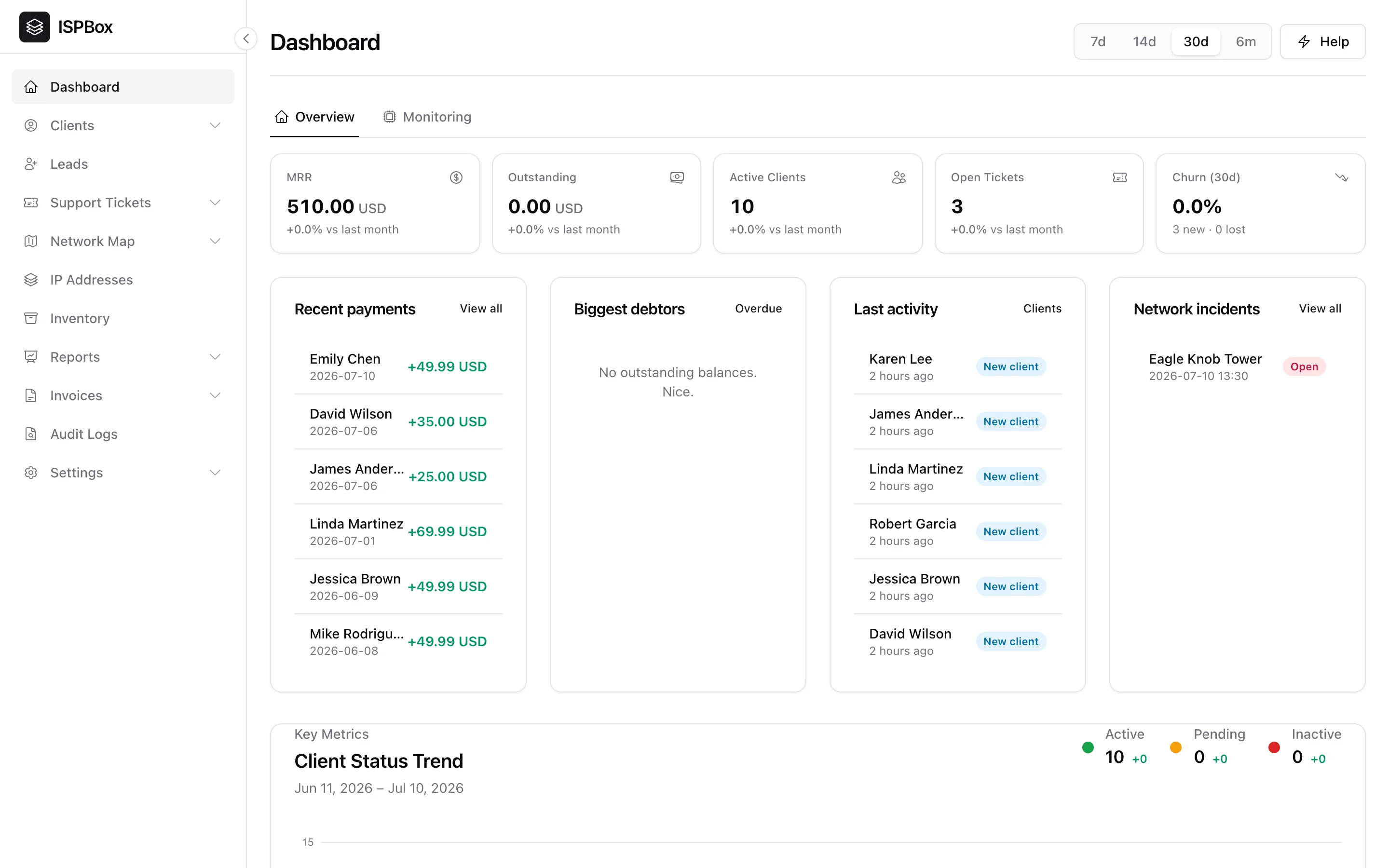Open the Help button
Viewport: 1389px width, 868px height.
(x=1322, y=41)
